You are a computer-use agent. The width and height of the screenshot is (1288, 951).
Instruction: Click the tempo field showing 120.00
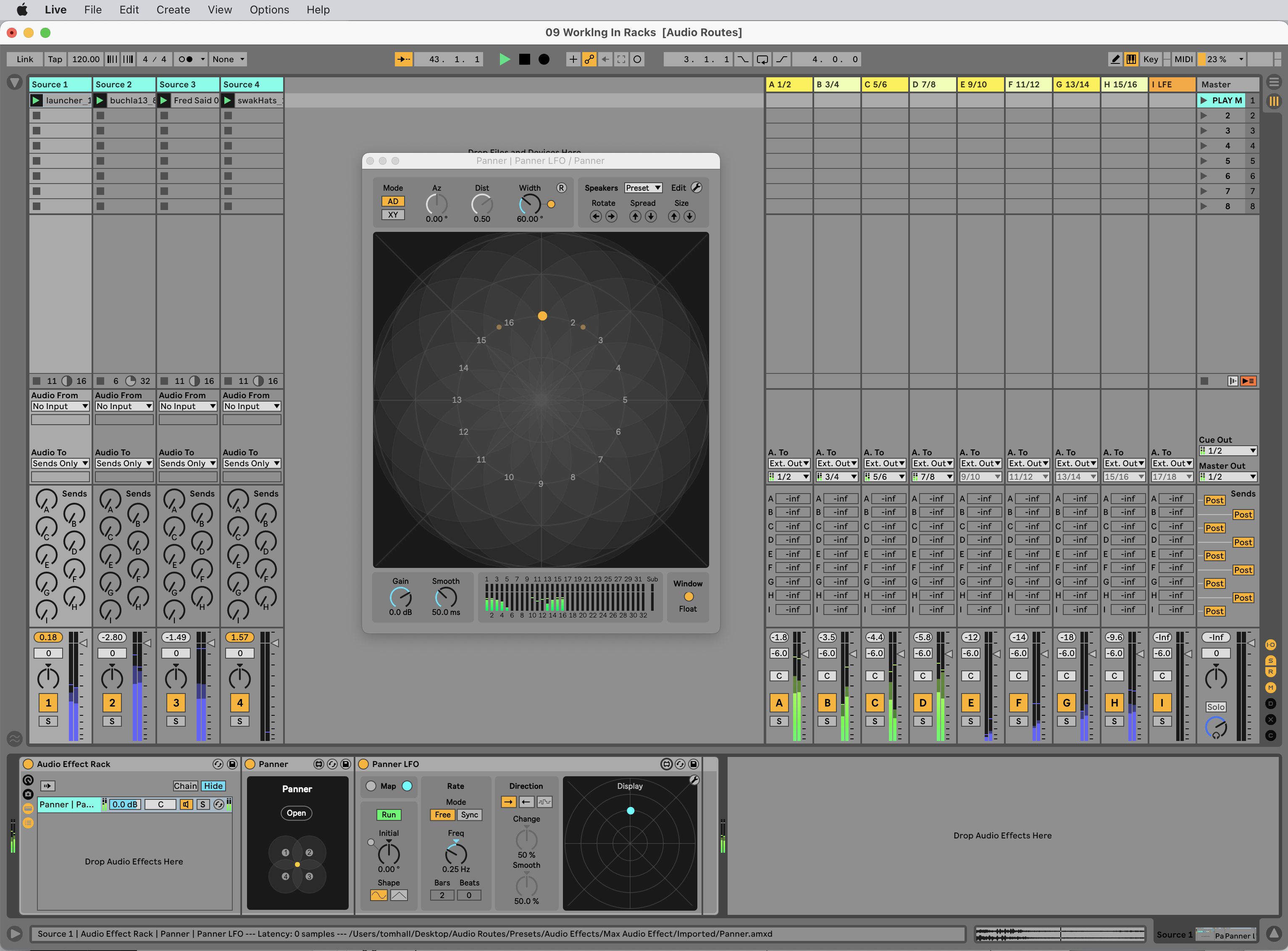tap(86, 59)
